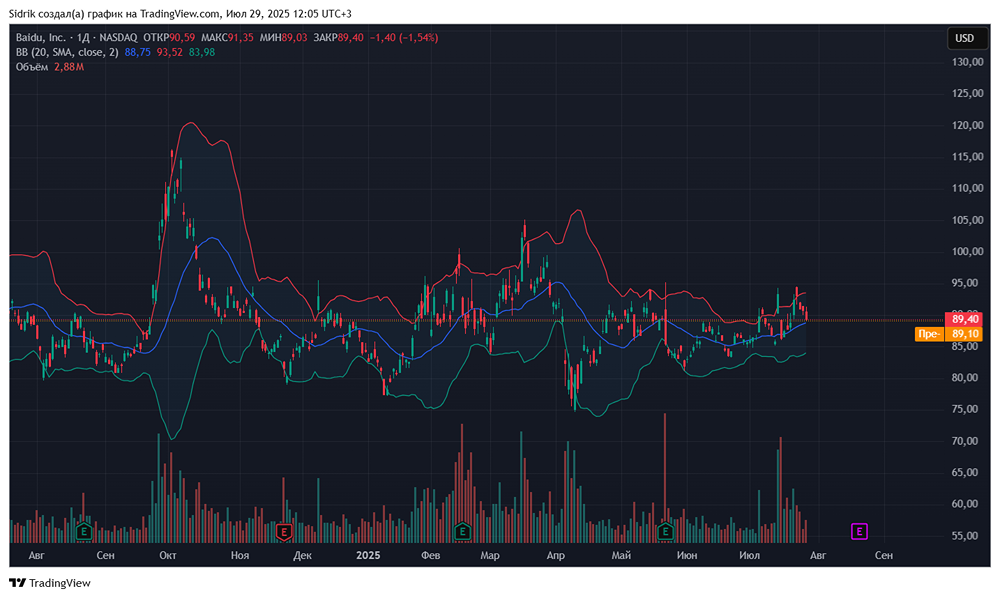Click the 83,98 lower band value
The height and width of the screenshot is (598, 1000).
point(202,52)
